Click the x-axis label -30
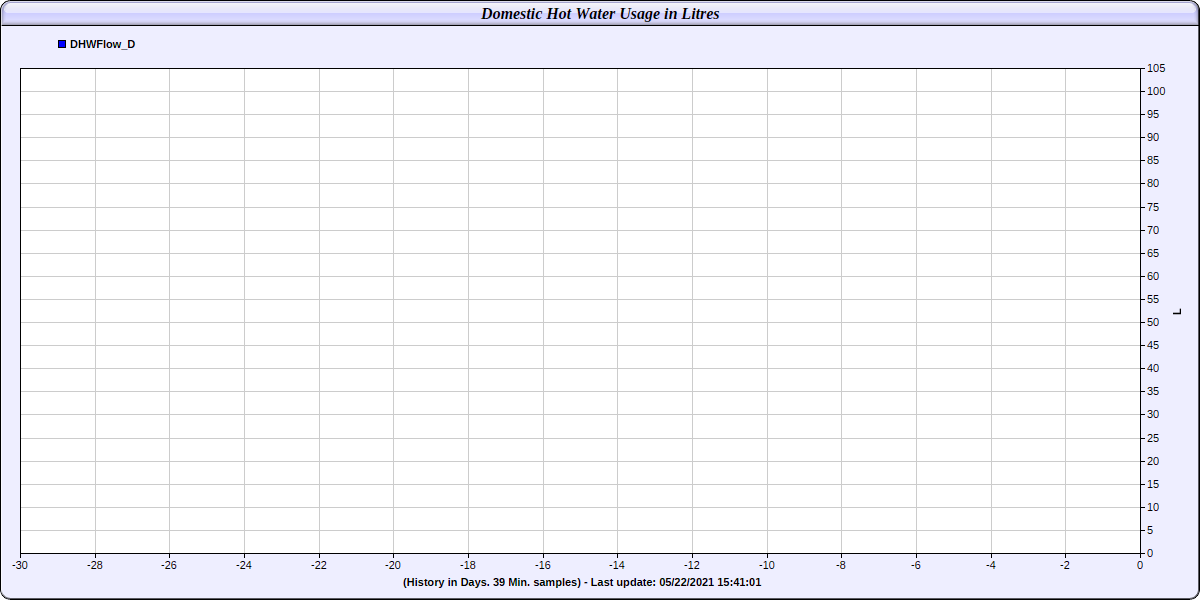Viewport: 1200px width, 600px height. (x=20, y=565)
